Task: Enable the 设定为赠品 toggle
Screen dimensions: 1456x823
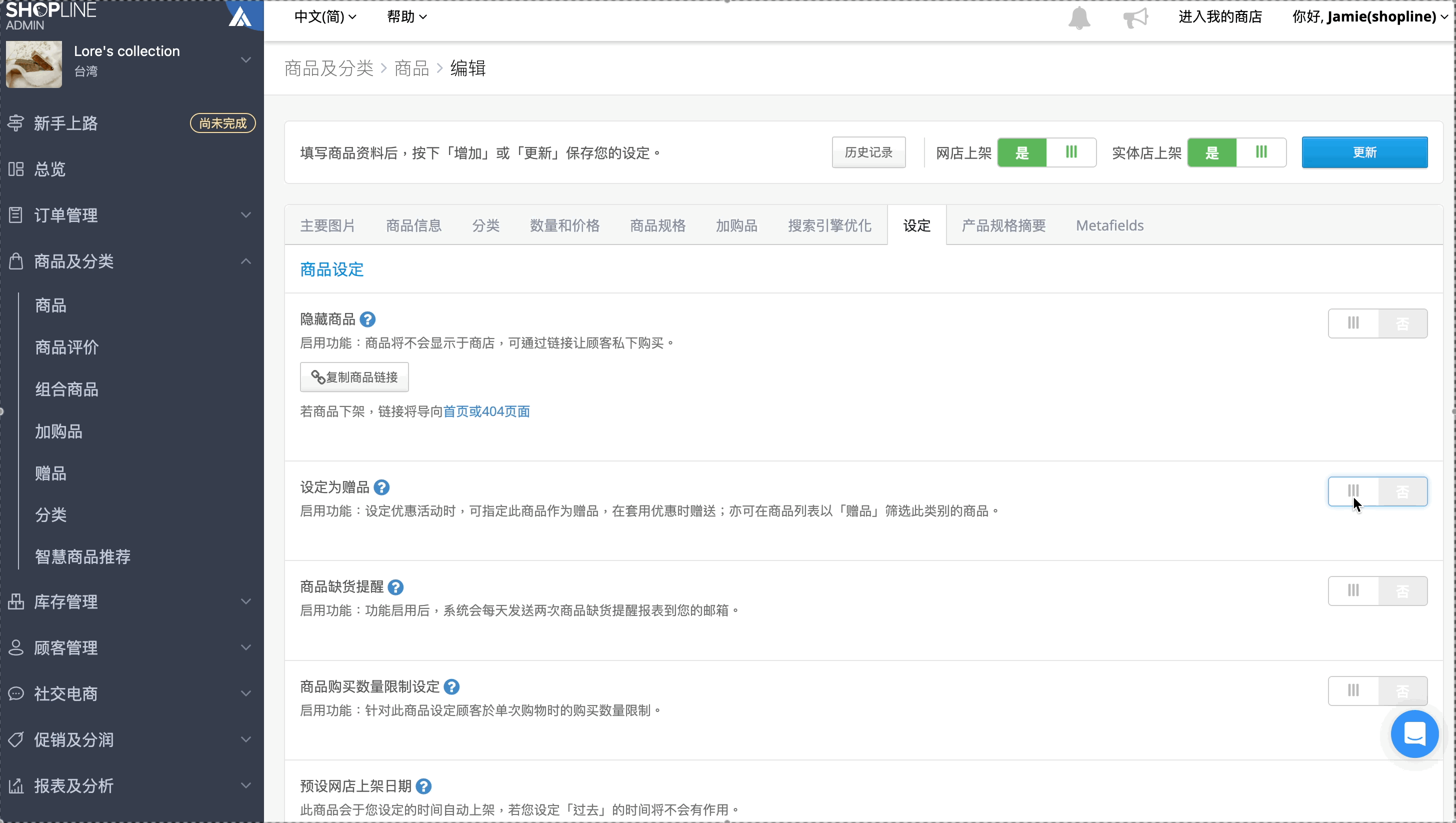Action: coord(1377,491)
